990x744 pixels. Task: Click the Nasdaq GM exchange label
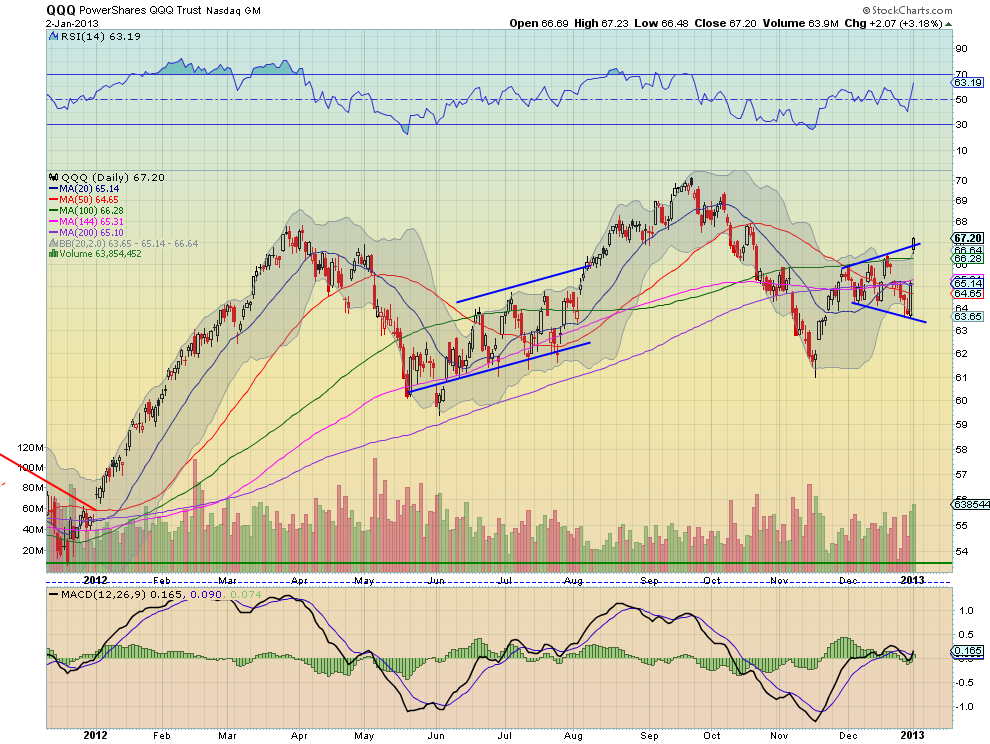pos(233,11)
